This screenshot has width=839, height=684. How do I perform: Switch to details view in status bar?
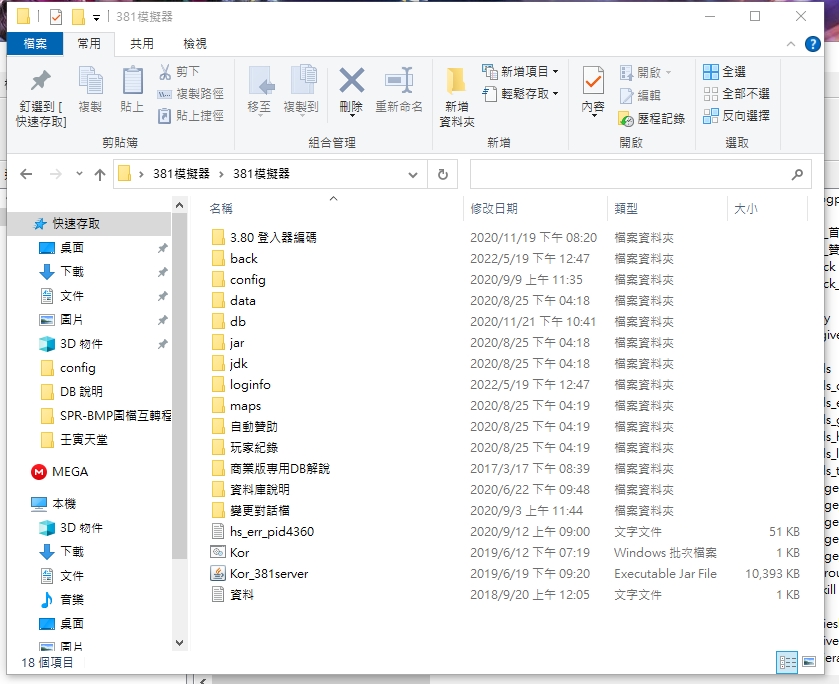(x=787, y=663)
